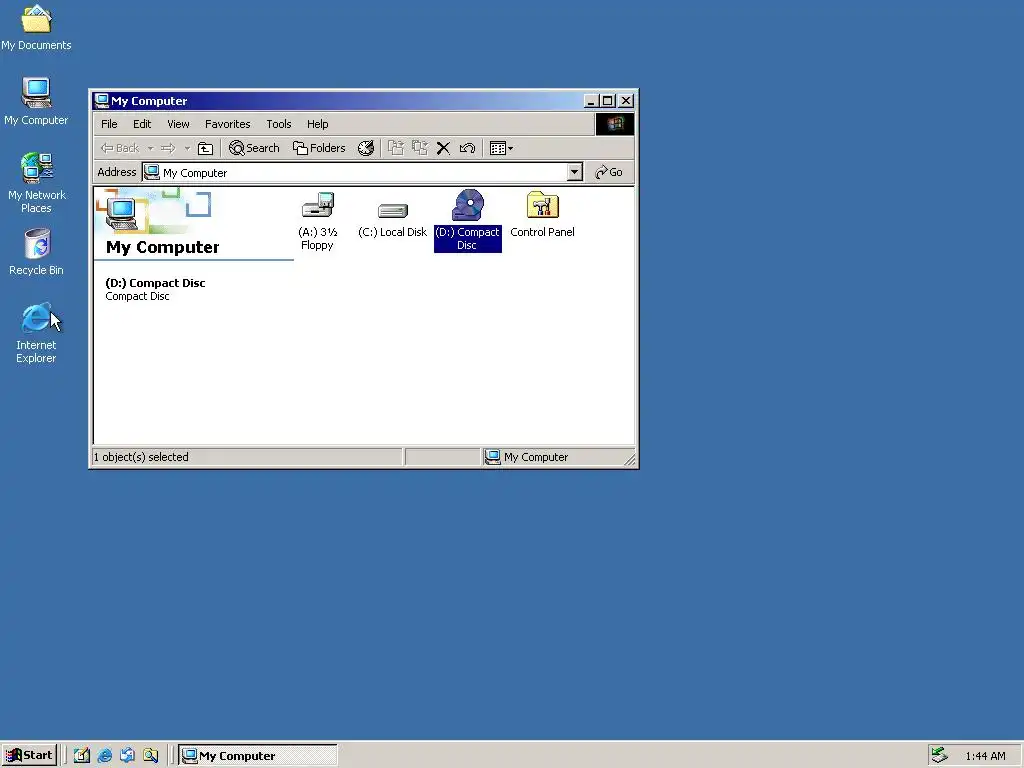Click the Go button

[x=609, y=172]
